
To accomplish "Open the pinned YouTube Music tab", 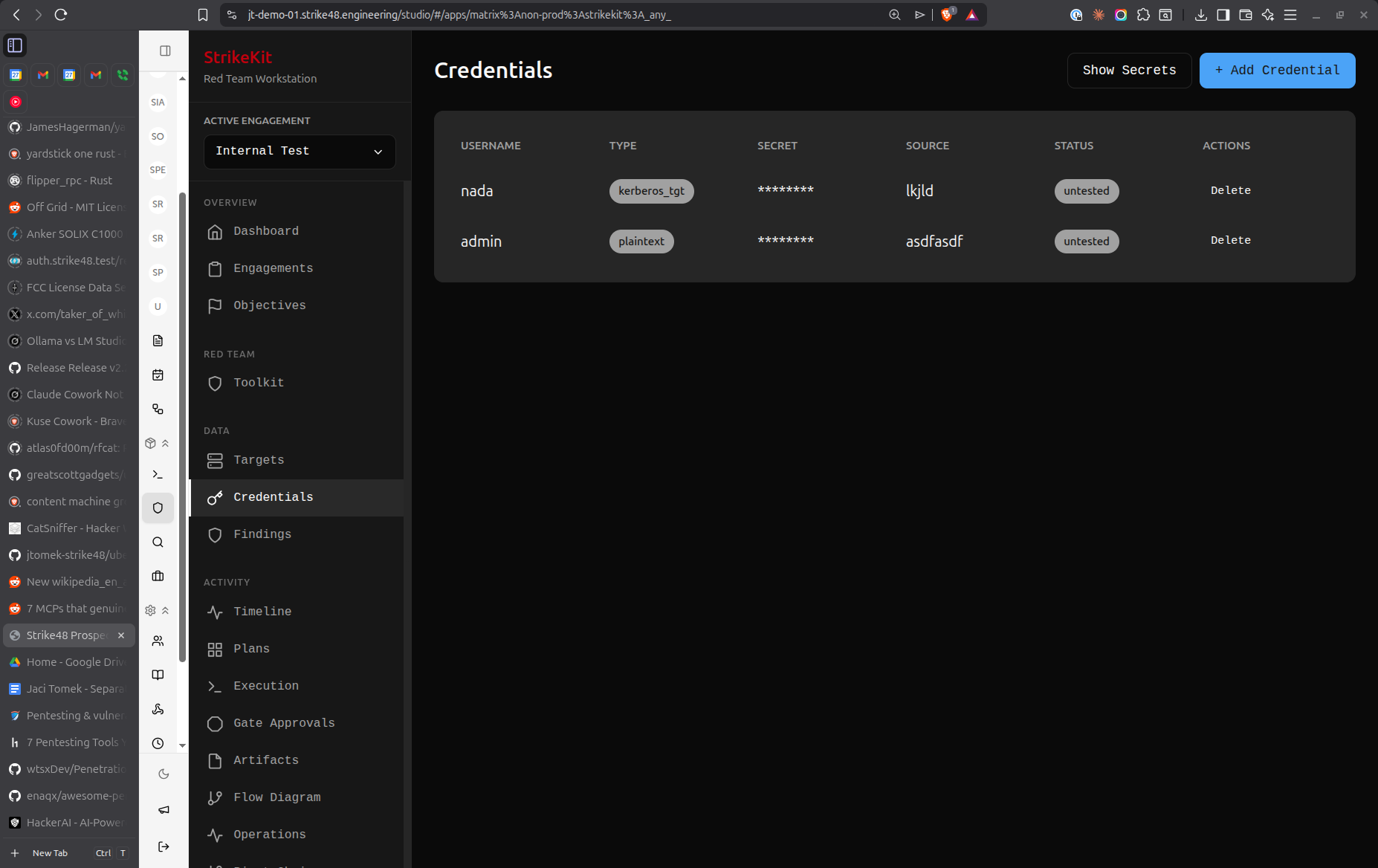I will [16, 102].
